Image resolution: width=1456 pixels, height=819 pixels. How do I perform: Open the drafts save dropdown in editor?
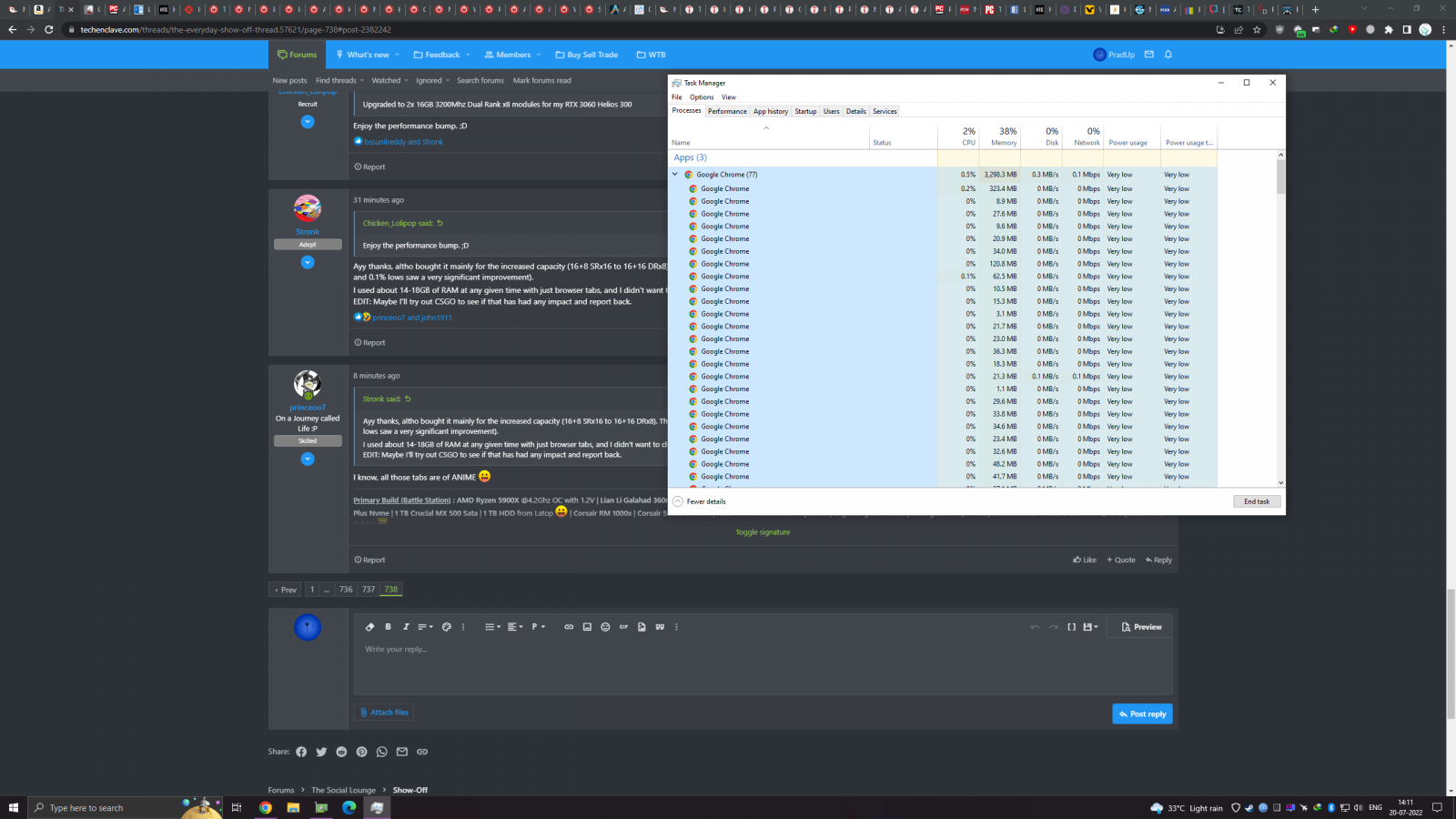1090,627
